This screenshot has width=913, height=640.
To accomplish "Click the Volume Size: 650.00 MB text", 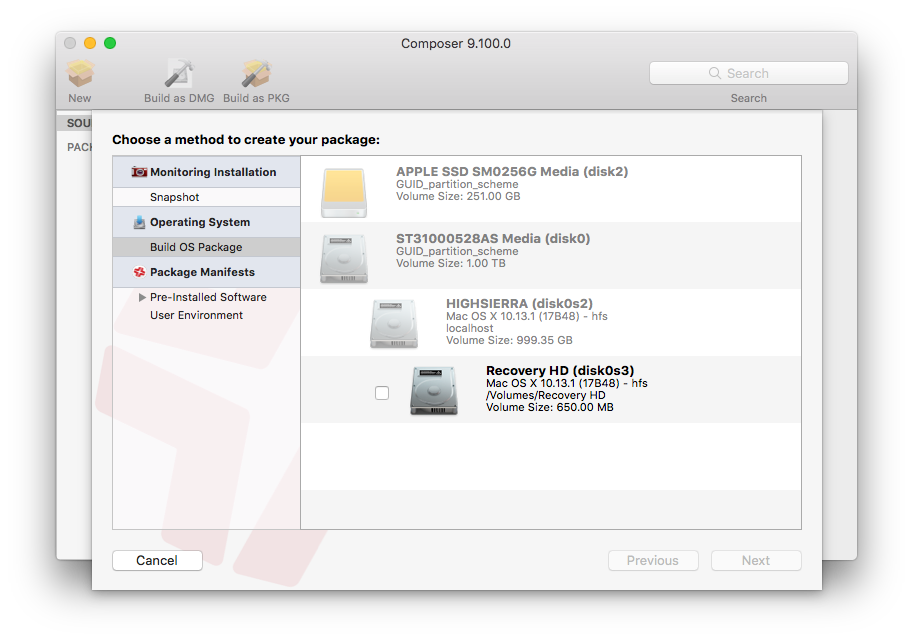I will pos(550,407).
